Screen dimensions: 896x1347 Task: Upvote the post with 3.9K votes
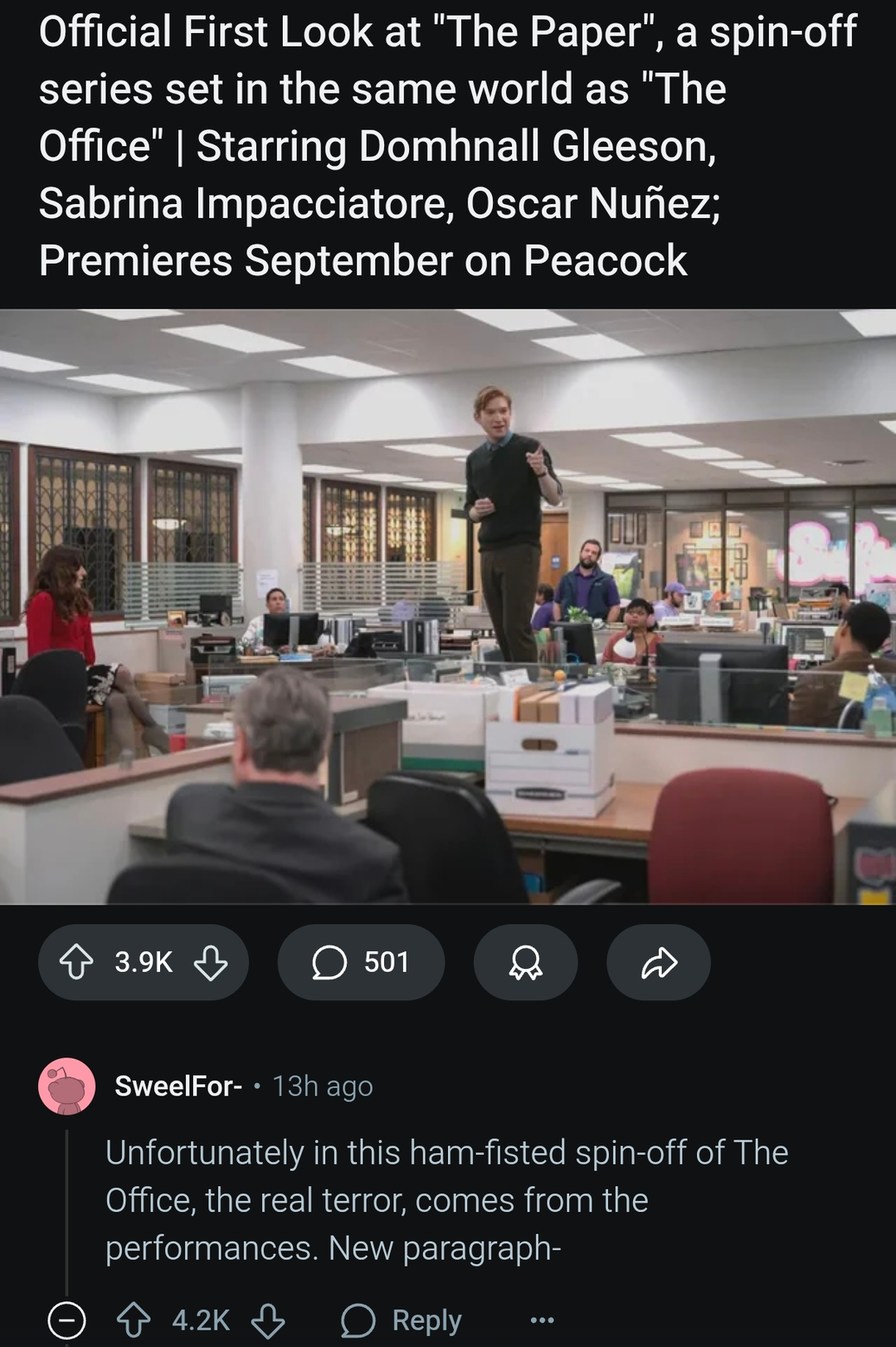coord(77,962)
